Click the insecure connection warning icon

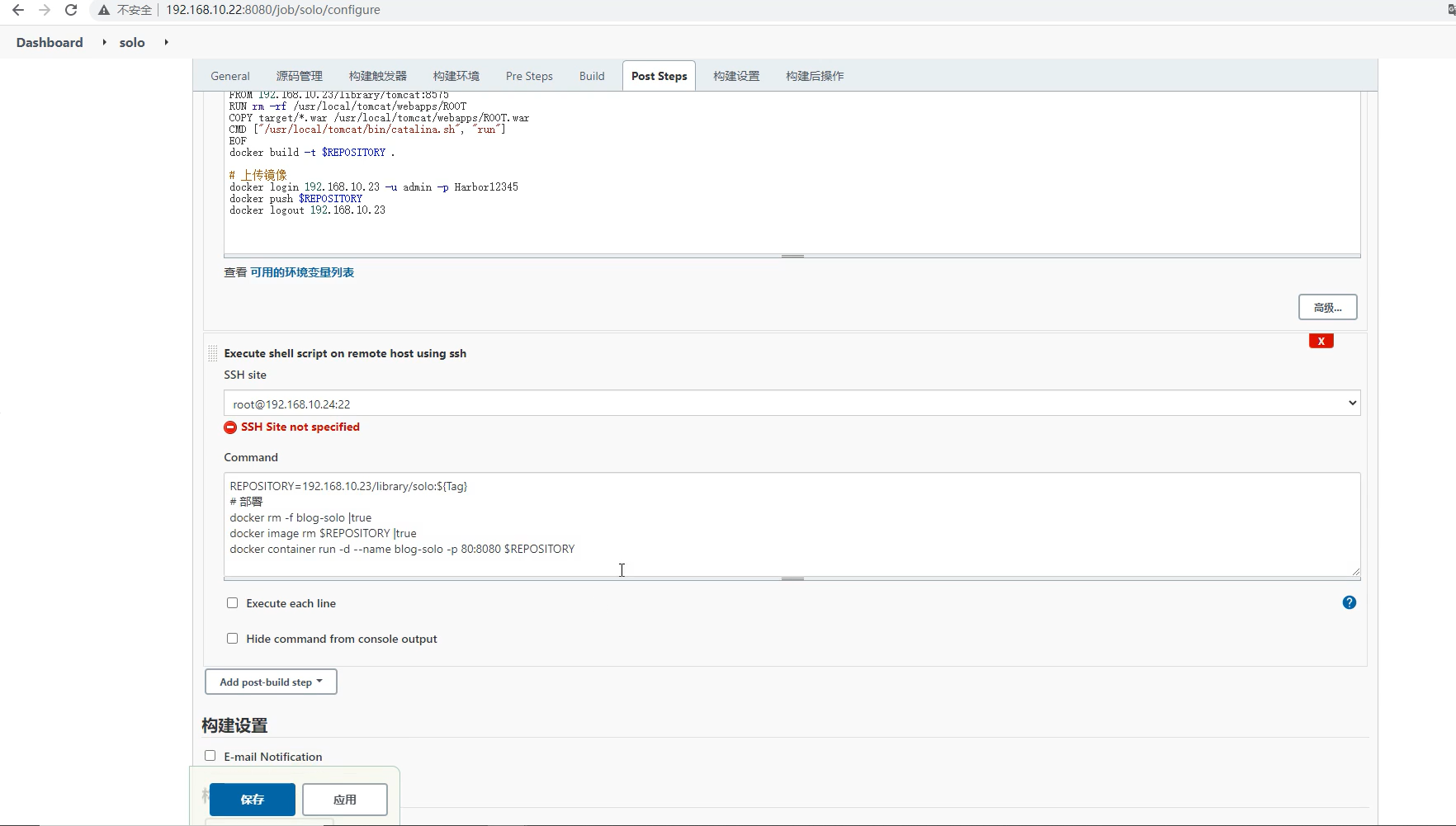coord(104,10)
